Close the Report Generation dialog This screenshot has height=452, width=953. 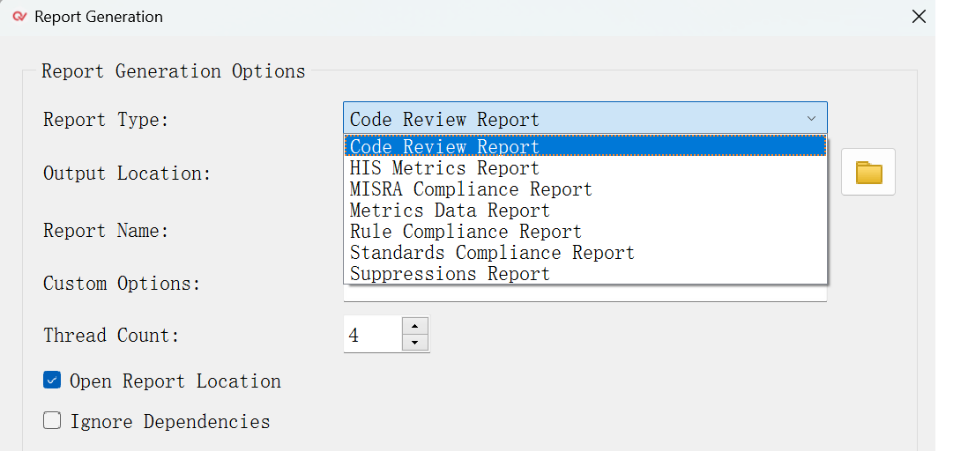[x=918, y=17]
